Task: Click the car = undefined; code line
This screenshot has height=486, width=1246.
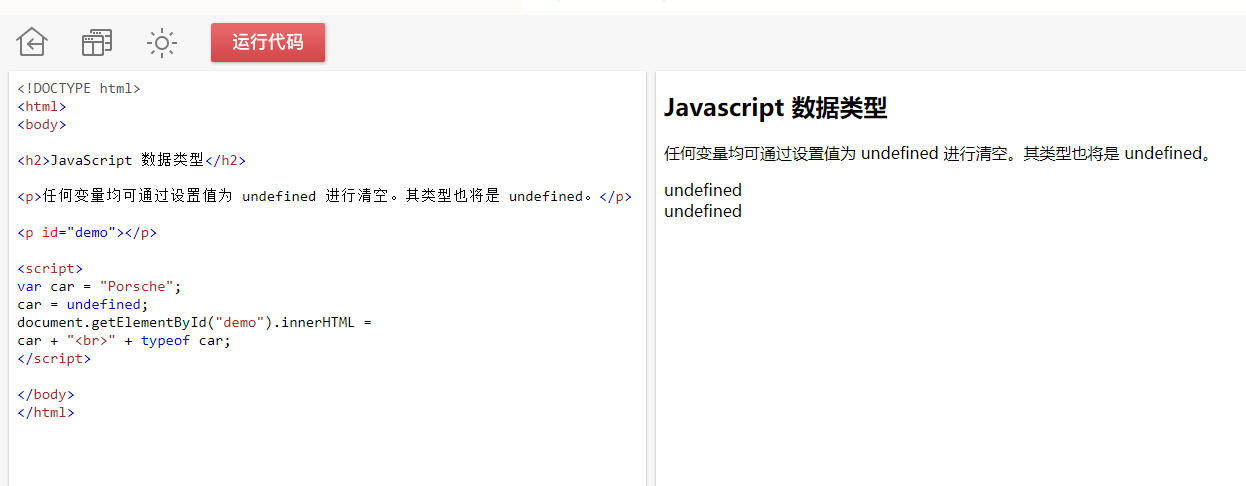Action: 83,304
